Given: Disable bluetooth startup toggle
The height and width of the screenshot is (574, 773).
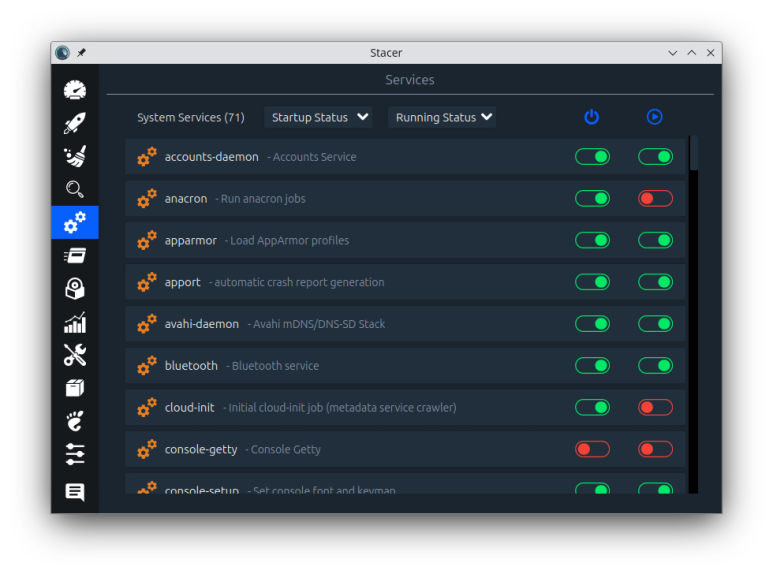Looking at the screenshot, I should (592, 366).
